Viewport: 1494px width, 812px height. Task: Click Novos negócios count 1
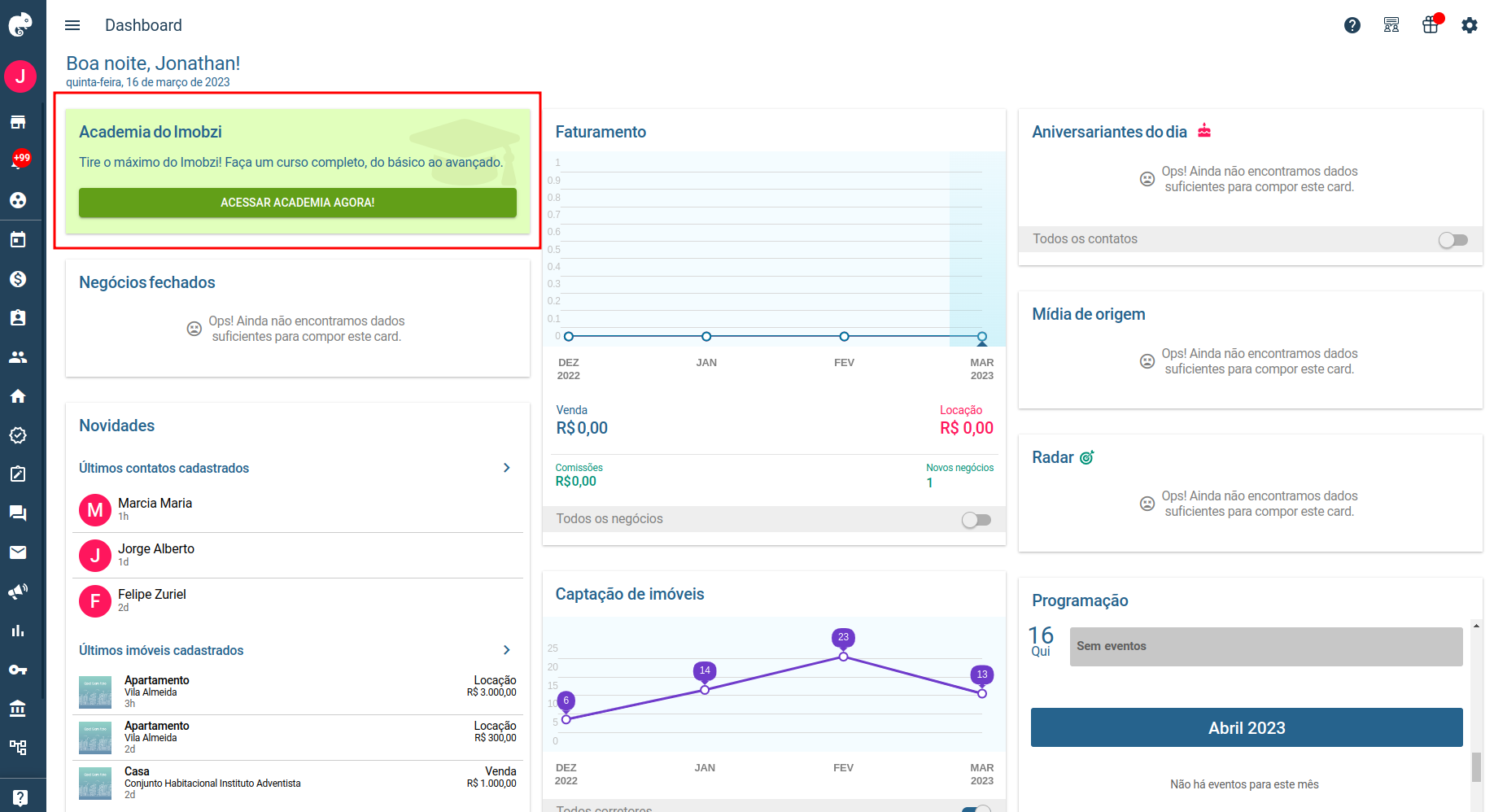pos(930,482)
